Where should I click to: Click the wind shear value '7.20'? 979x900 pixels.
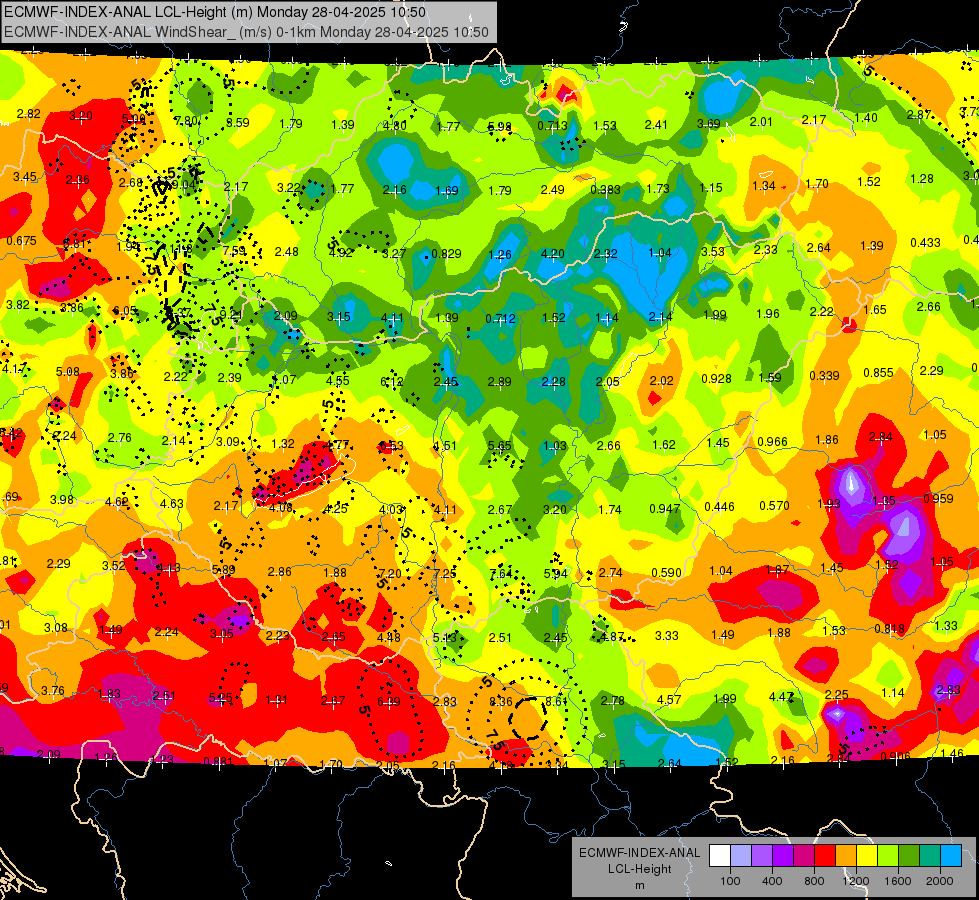390,573
